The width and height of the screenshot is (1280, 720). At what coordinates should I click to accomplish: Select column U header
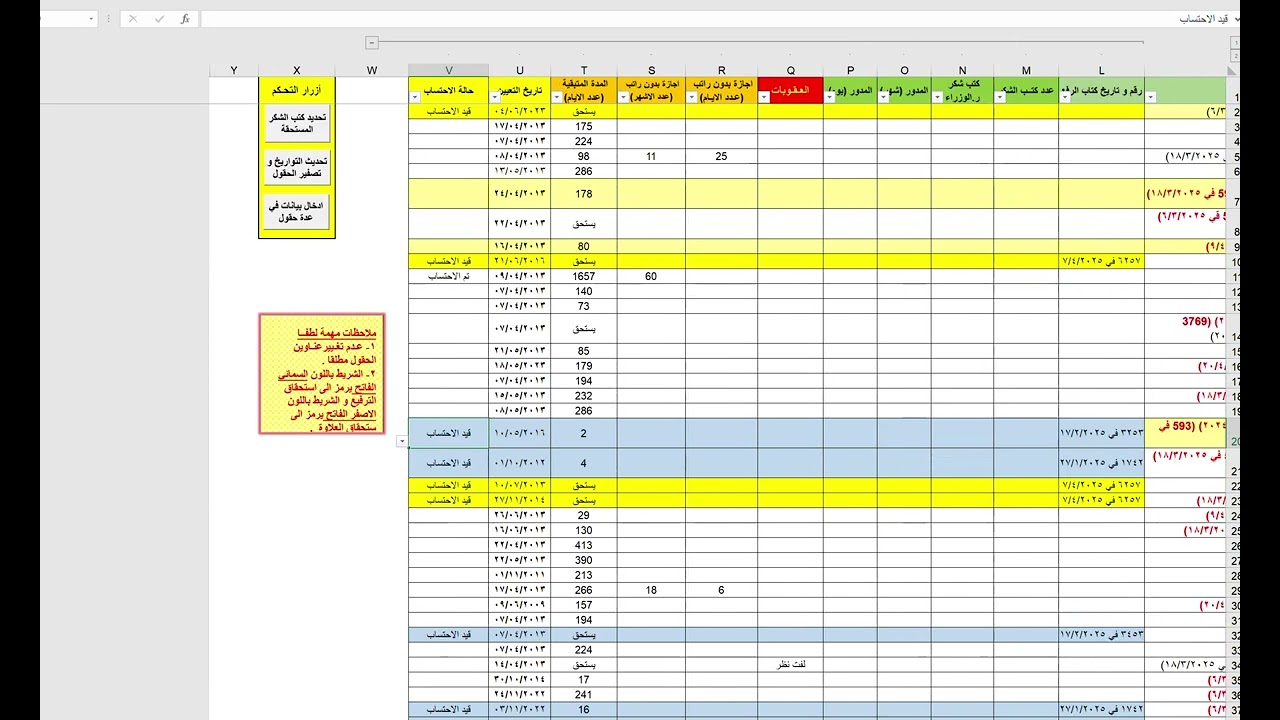pyautogui.click(x=519, y=70)
